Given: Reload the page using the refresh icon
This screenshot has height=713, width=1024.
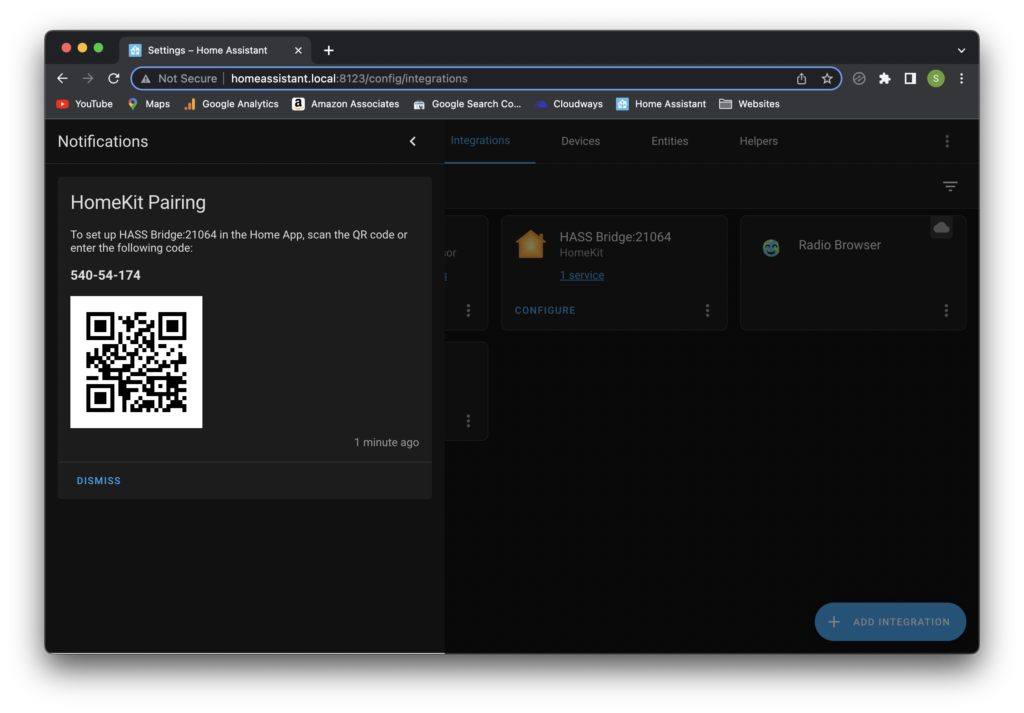Looking at the screenshot, I should [x=113, y=78].
